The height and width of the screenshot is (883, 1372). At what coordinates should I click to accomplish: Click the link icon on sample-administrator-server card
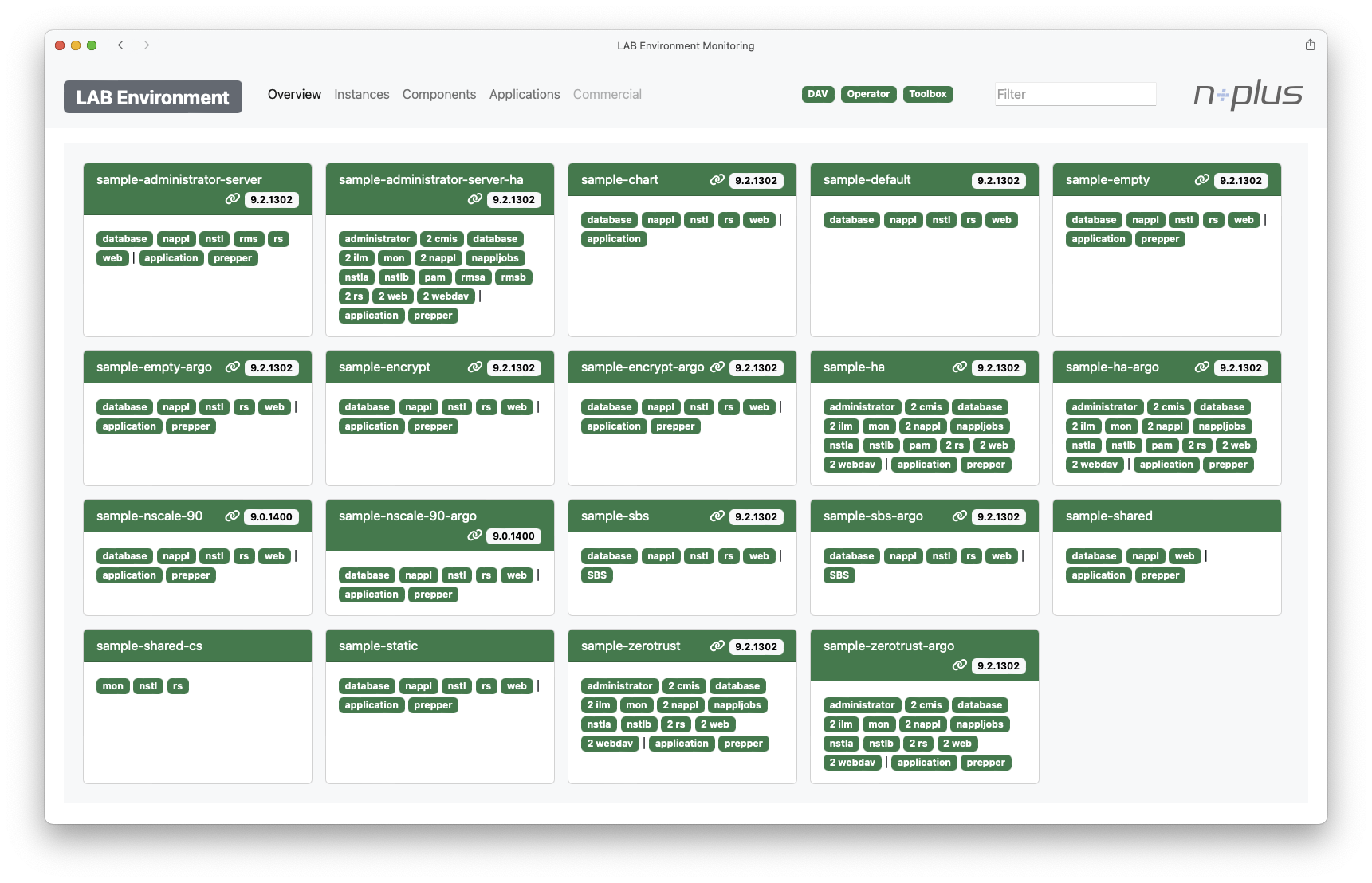pos(232,199)
